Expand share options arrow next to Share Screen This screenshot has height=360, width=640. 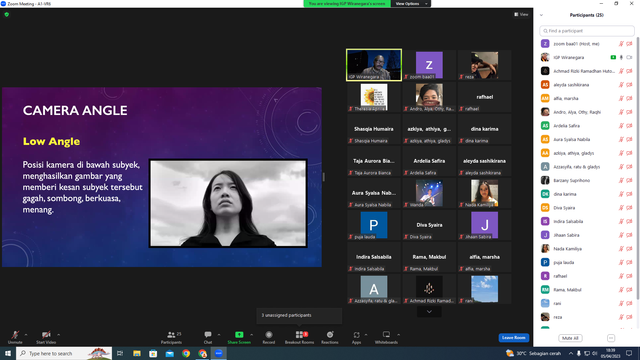click(x=251, y=335)
